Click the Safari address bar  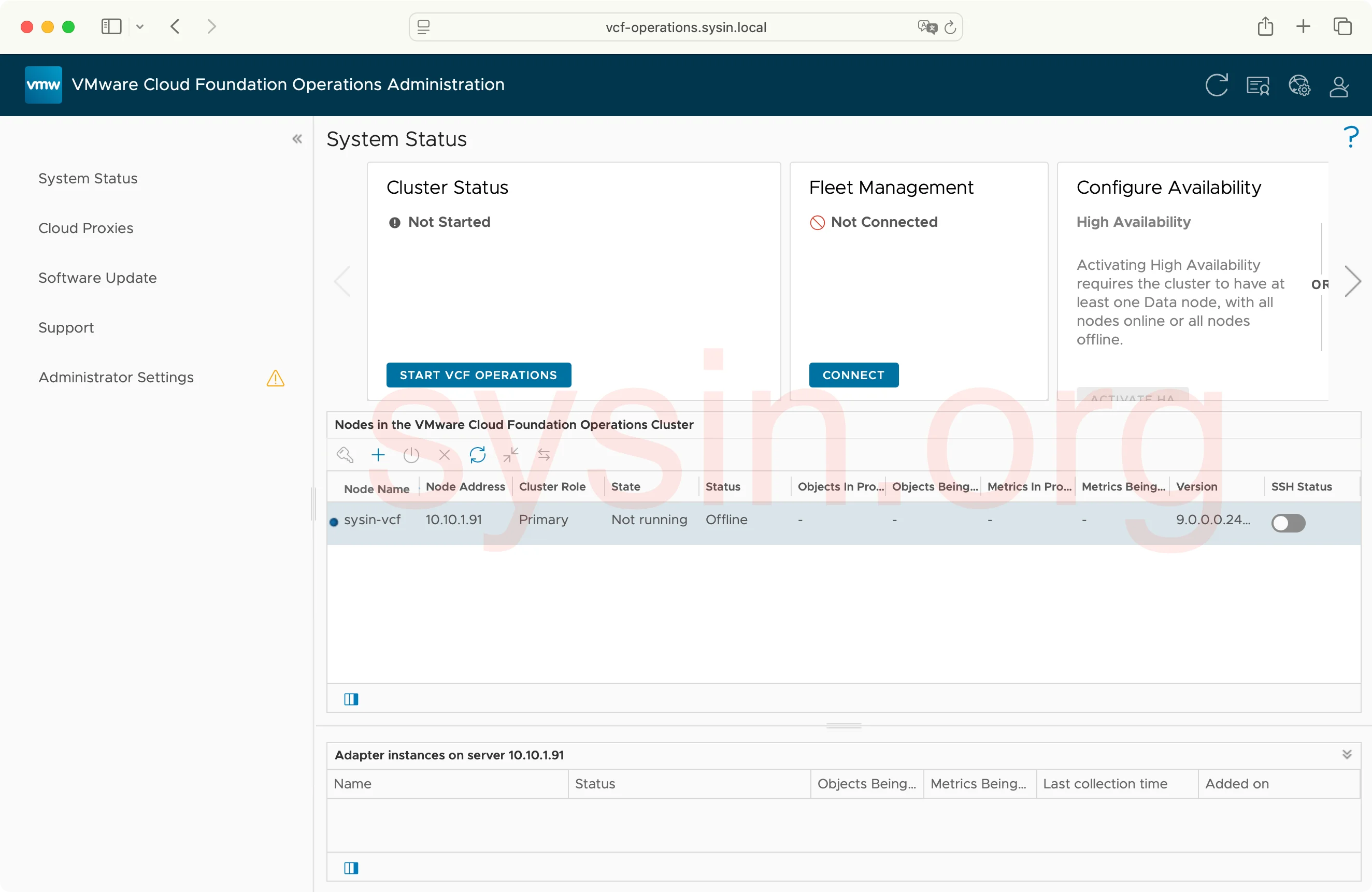pos(685,27)
